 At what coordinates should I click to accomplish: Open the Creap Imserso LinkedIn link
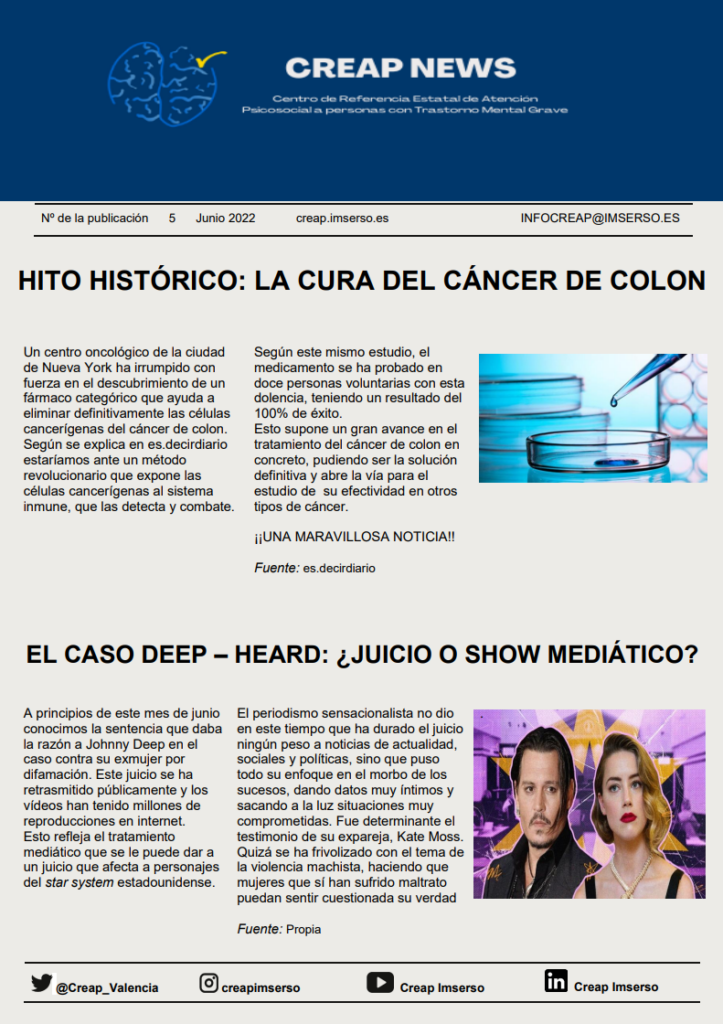click(616, 987)
